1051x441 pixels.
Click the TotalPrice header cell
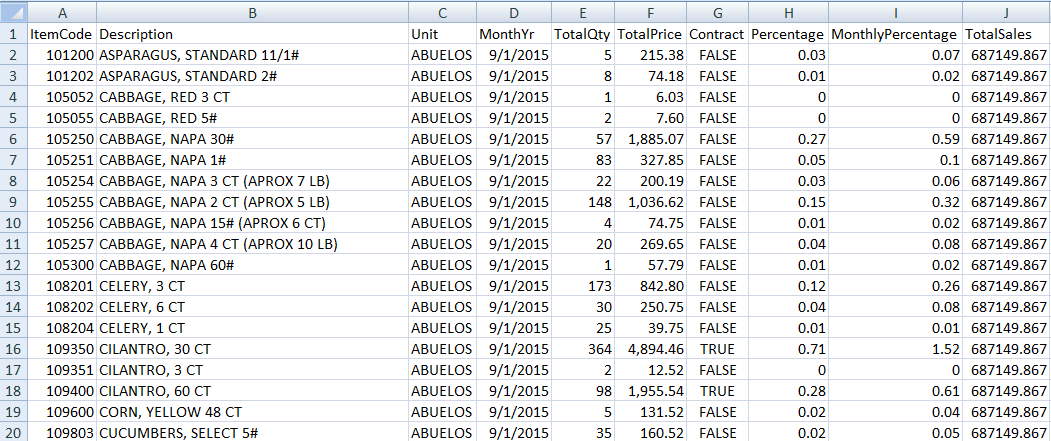pos(651,34)
